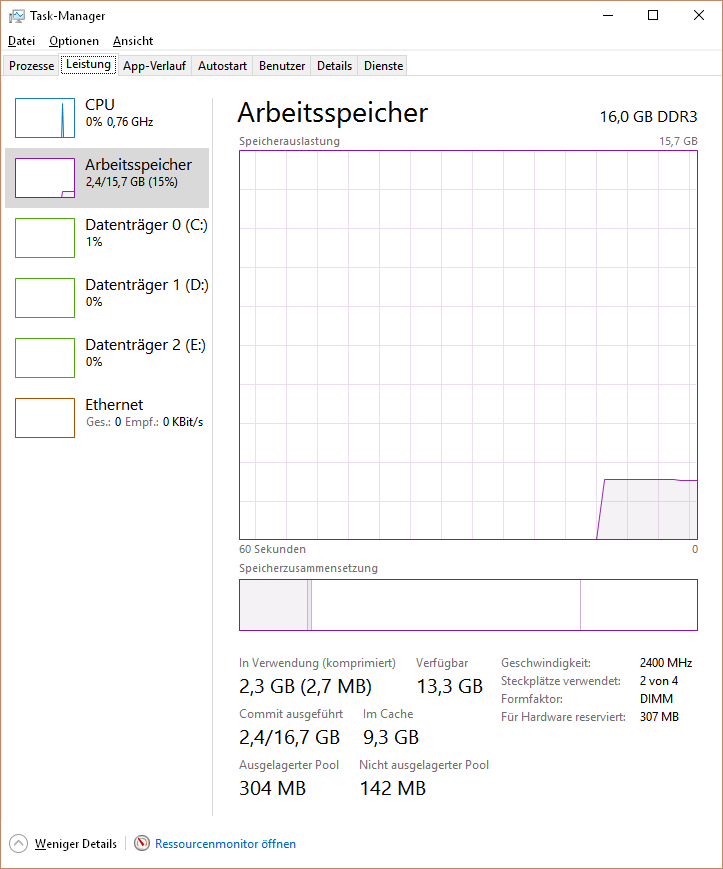The height and width of the screenshot is (869, 723).
Task: Switch to the Prozesse tab
Action: 32,65
